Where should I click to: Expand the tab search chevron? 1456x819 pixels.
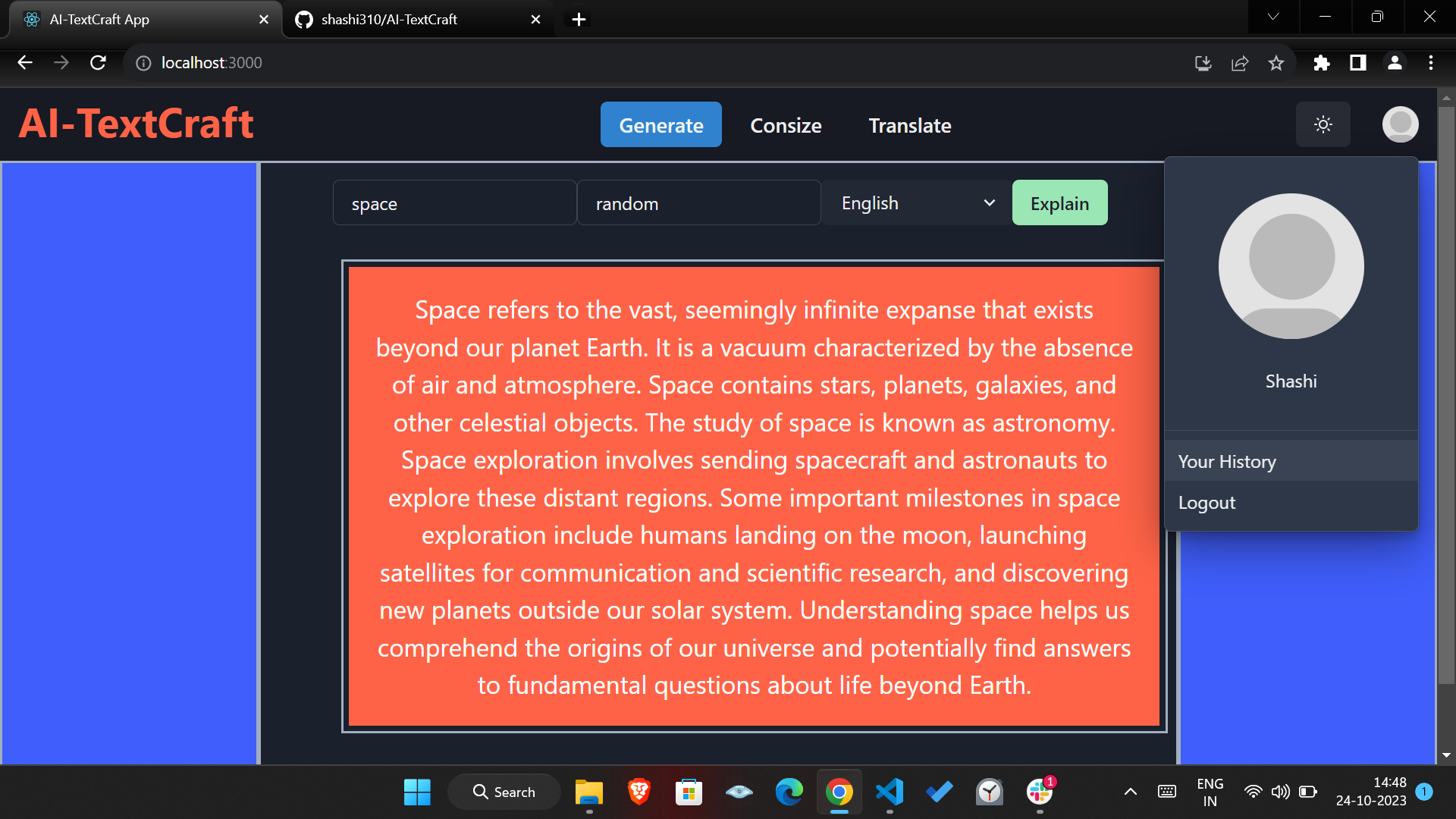(x=1273, y=17)
